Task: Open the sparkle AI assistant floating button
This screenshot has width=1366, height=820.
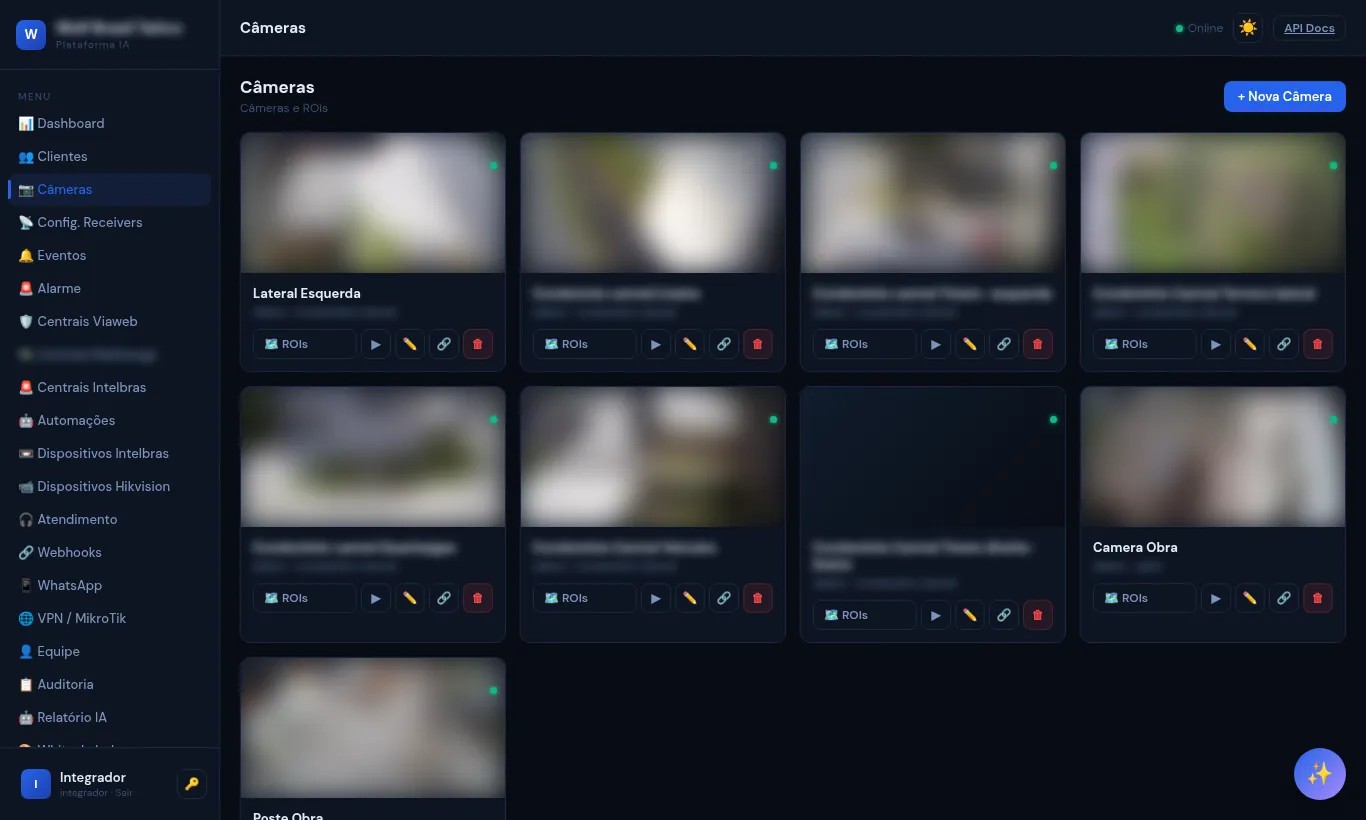Action: [x=1320, y=774]
